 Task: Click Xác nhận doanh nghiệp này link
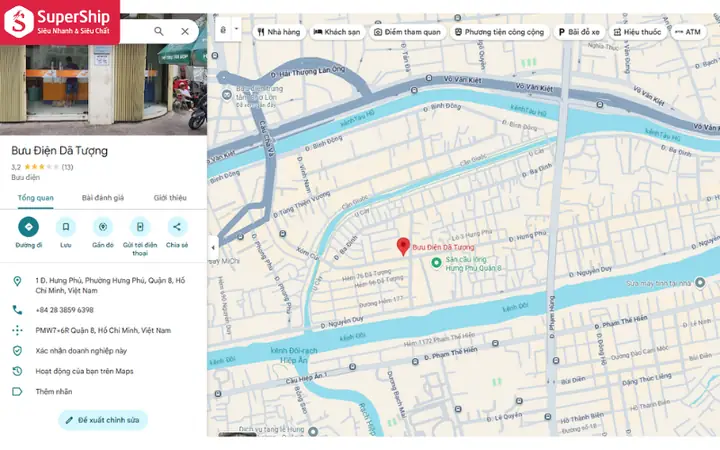point(81,351)
